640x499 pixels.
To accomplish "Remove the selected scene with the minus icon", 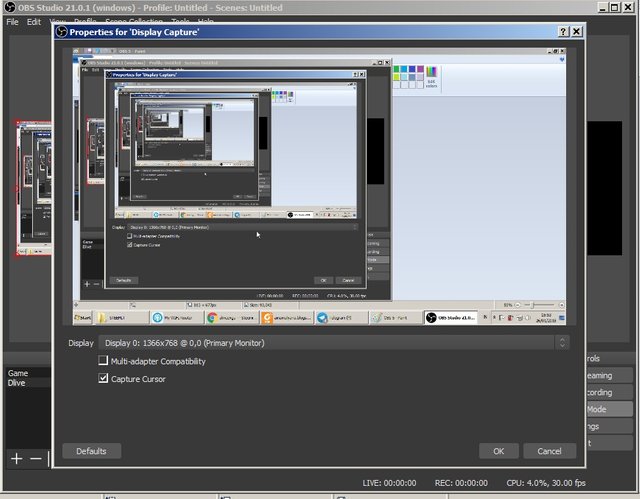I will [x=36, y=459].
